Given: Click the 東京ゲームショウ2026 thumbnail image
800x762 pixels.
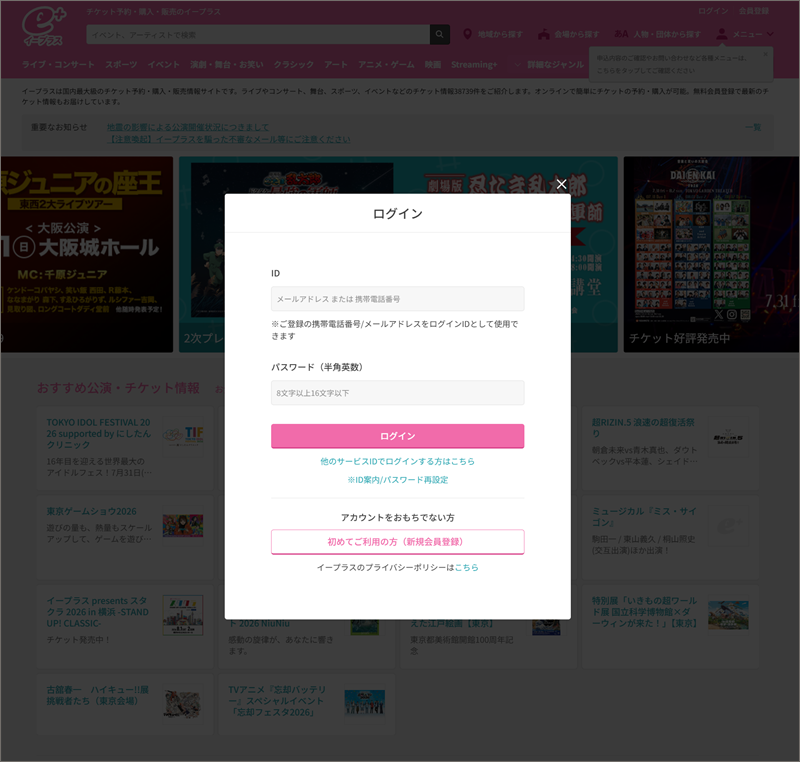Looking at the screenshot, I should (183, 526).
